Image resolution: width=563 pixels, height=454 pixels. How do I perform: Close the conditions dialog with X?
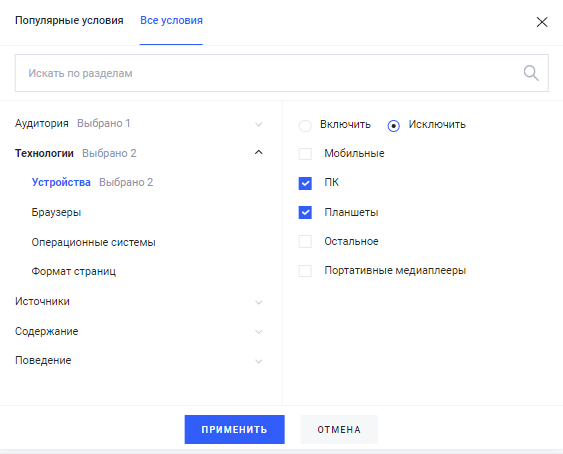pos(542,22)
